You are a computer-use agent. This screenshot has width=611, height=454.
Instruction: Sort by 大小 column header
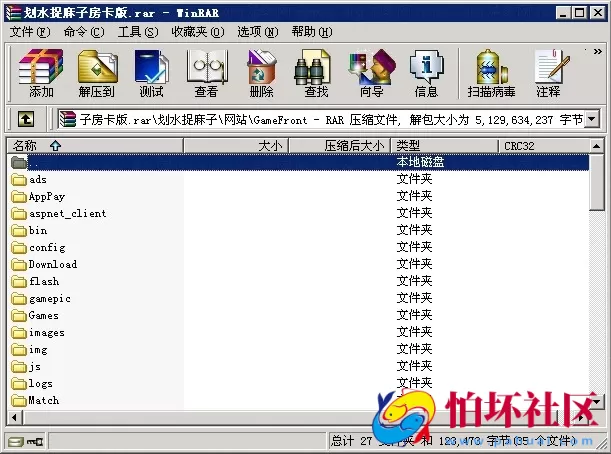[236, 146]
